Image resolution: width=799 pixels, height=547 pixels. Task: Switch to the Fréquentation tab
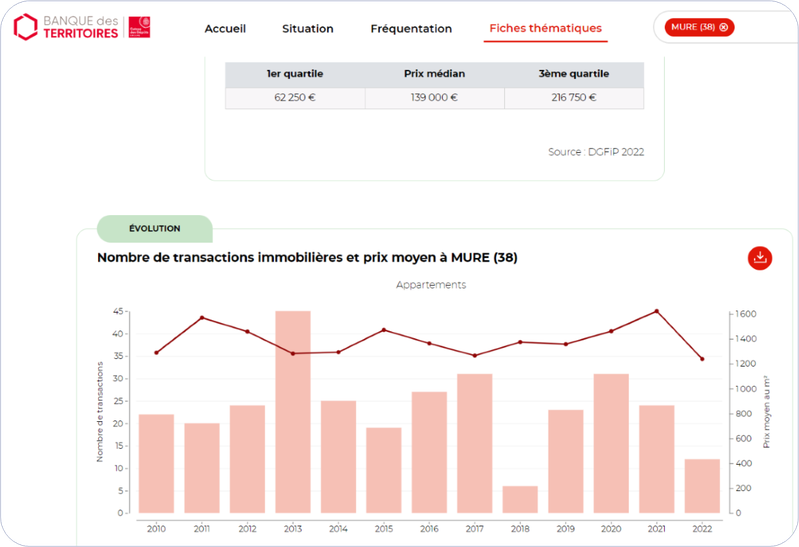pos(411,29)
